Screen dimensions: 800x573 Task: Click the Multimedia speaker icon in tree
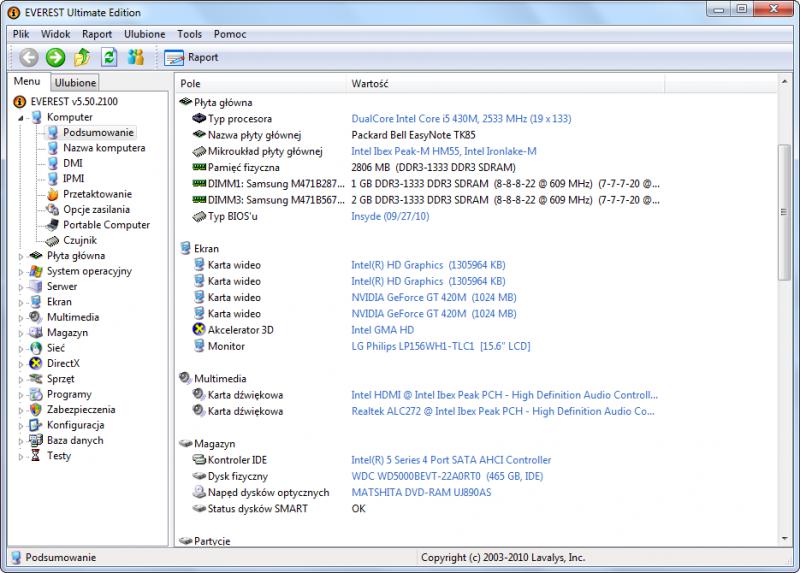tap(35, 317)
